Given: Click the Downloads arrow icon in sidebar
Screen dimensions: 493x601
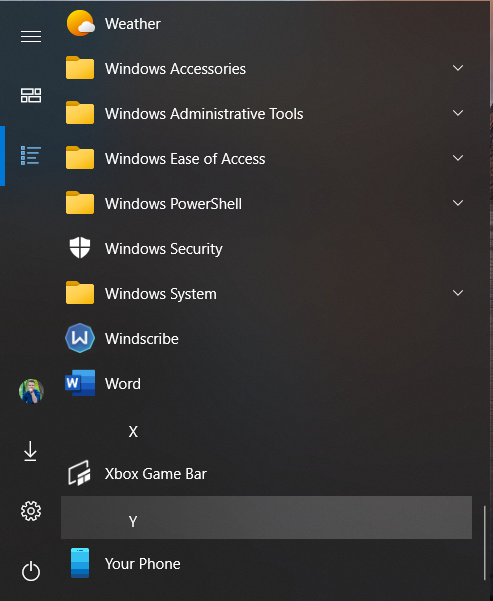Looking at the screenshot, I should 30,451.
